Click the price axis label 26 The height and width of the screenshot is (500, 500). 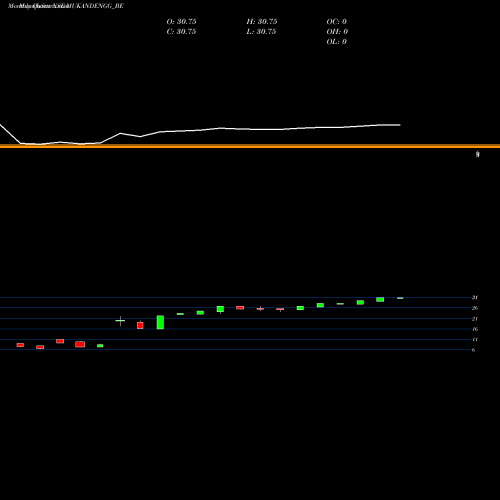point(475,308)
